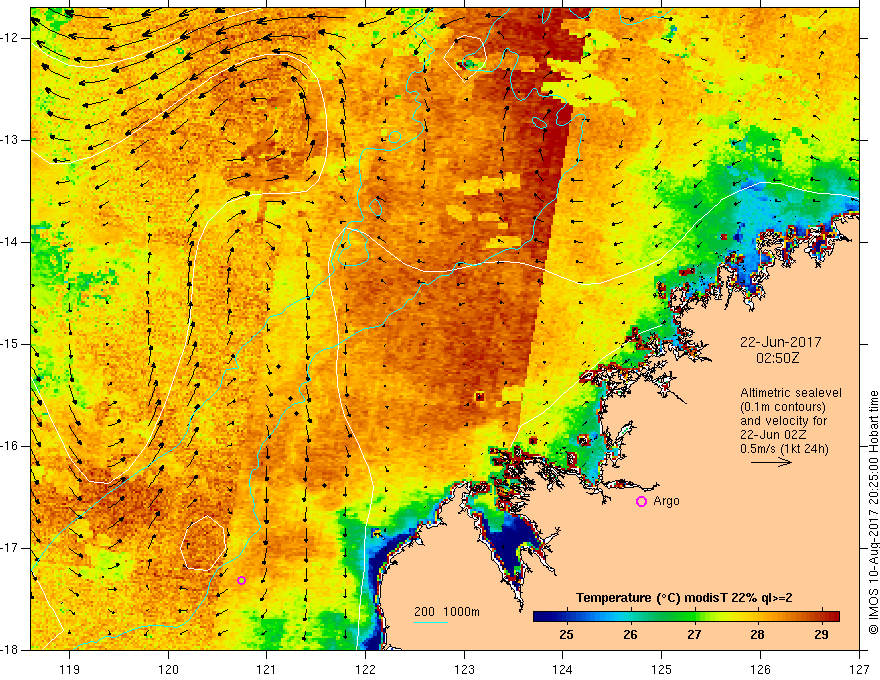Click longitude axis label 124
Viewport: 880px width, 680px height.
click(562, 669)
